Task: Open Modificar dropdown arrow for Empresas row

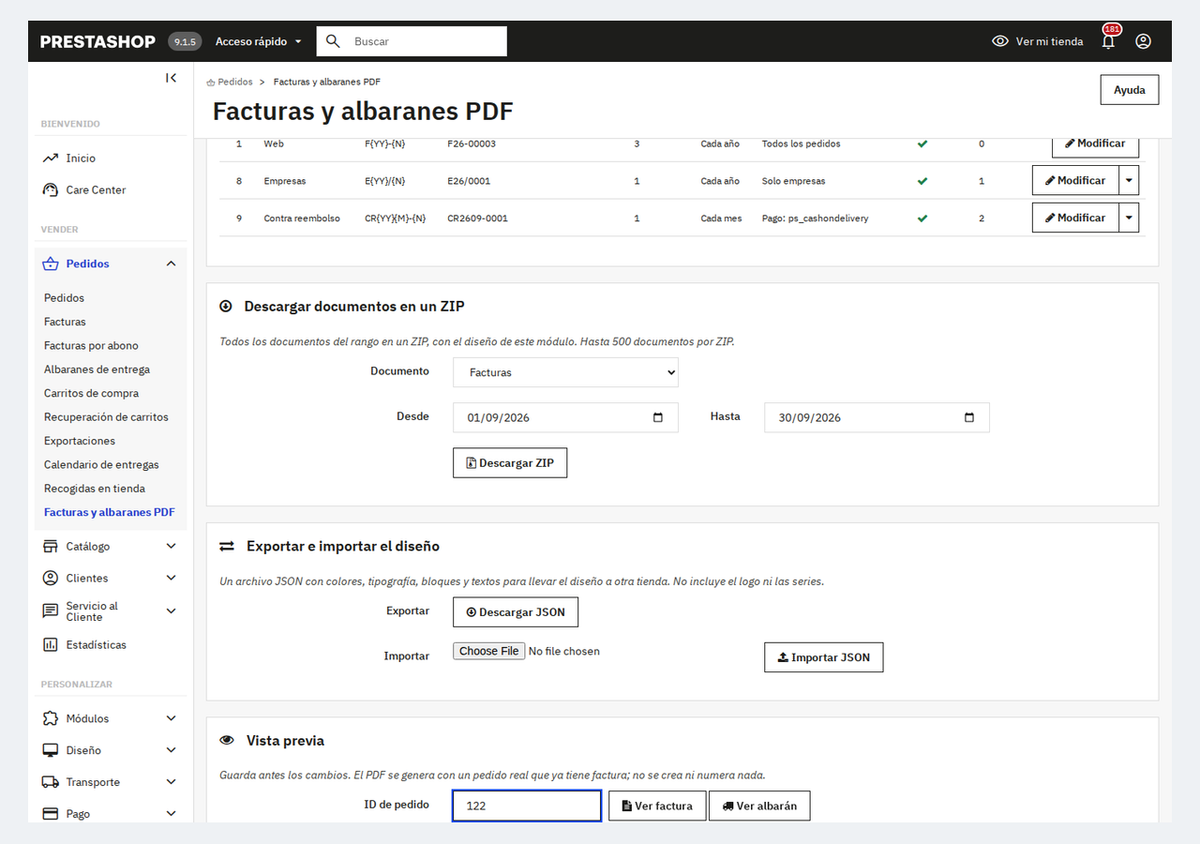Action: pos(1128,181)
